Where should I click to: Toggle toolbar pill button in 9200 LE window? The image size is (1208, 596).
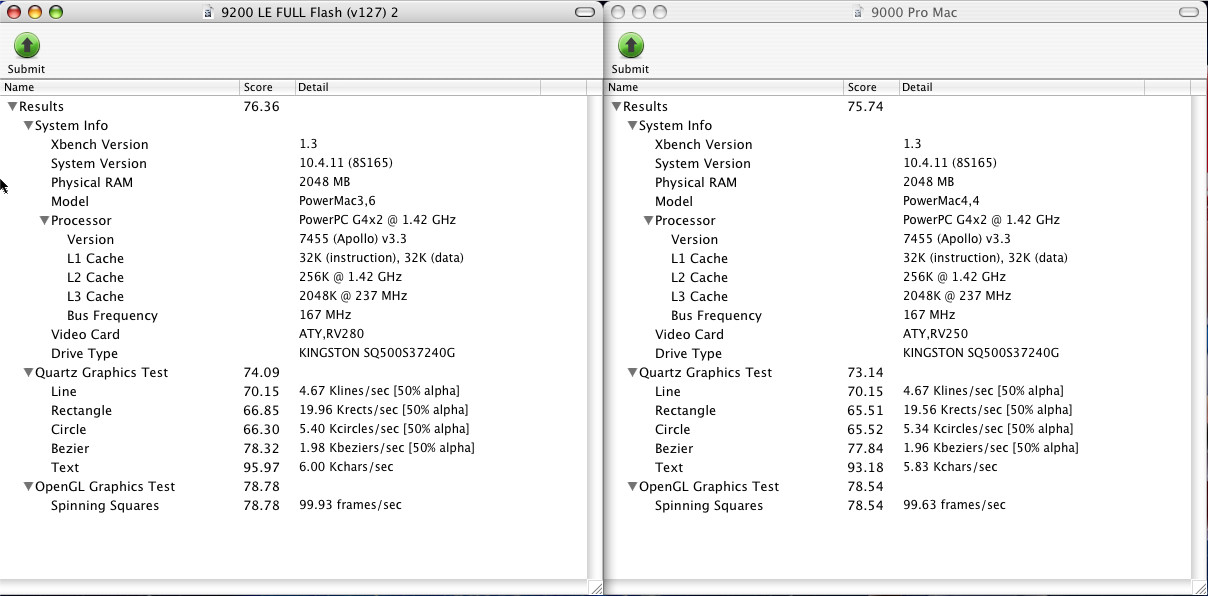(x=585, y=12)
